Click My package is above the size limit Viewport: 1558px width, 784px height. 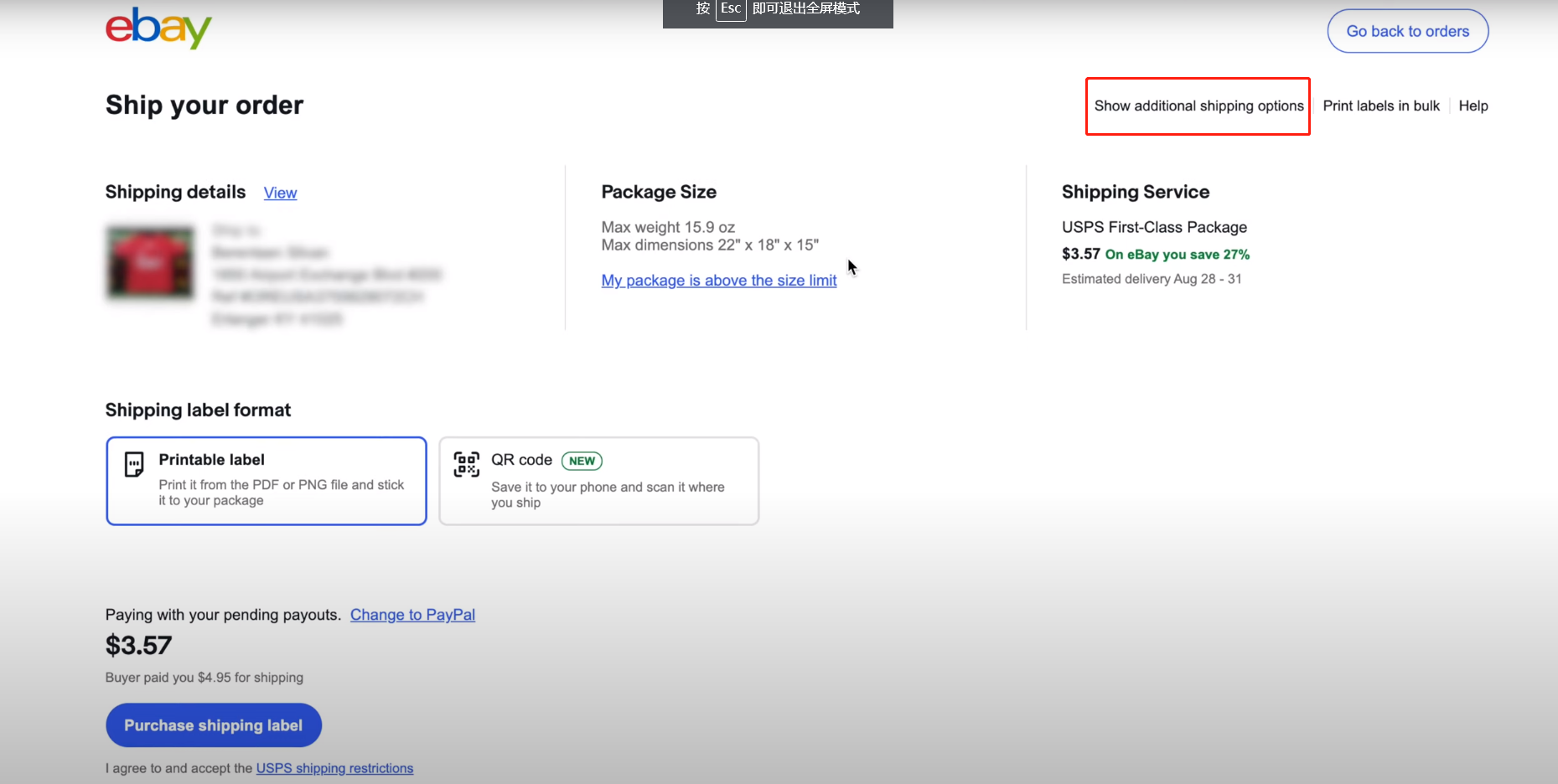pos(719,281)
